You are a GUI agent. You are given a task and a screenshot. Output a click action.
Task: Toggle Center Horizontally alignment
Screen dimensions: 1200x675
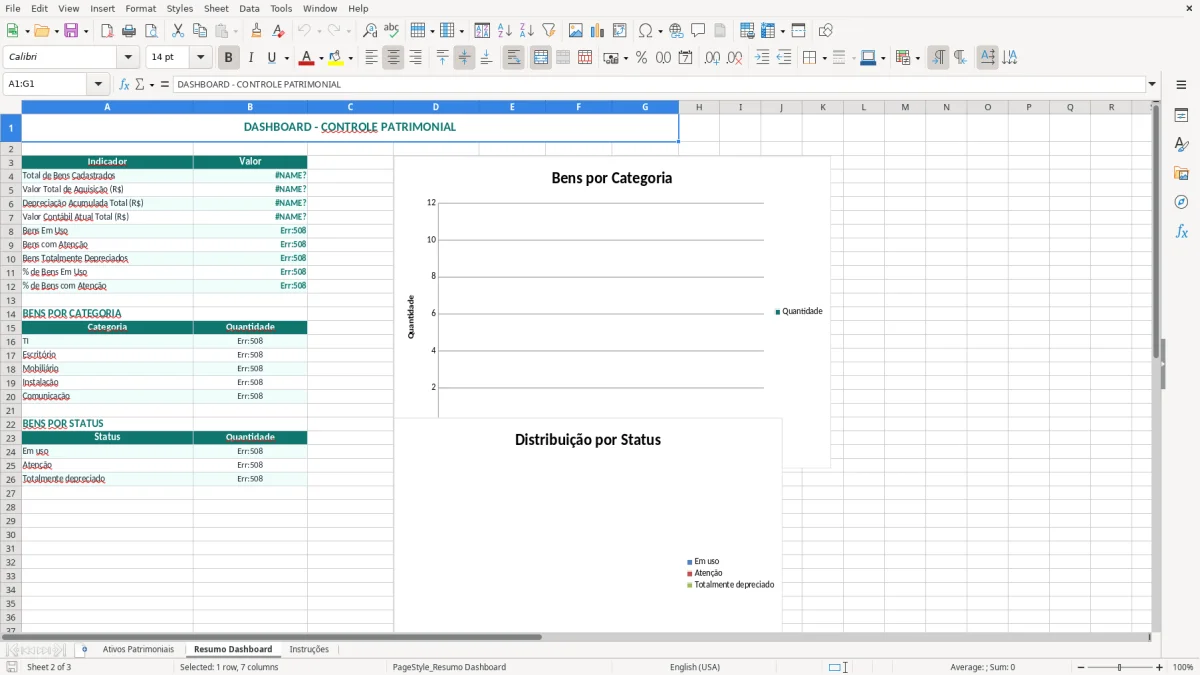[393, 58]
